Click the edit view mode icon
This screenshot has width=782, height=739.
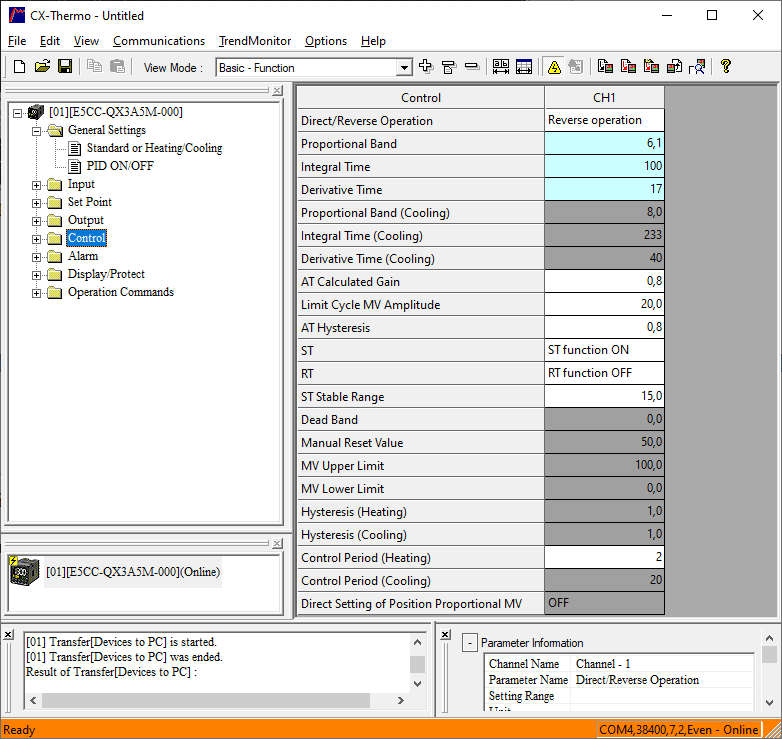tap(448, 66)
